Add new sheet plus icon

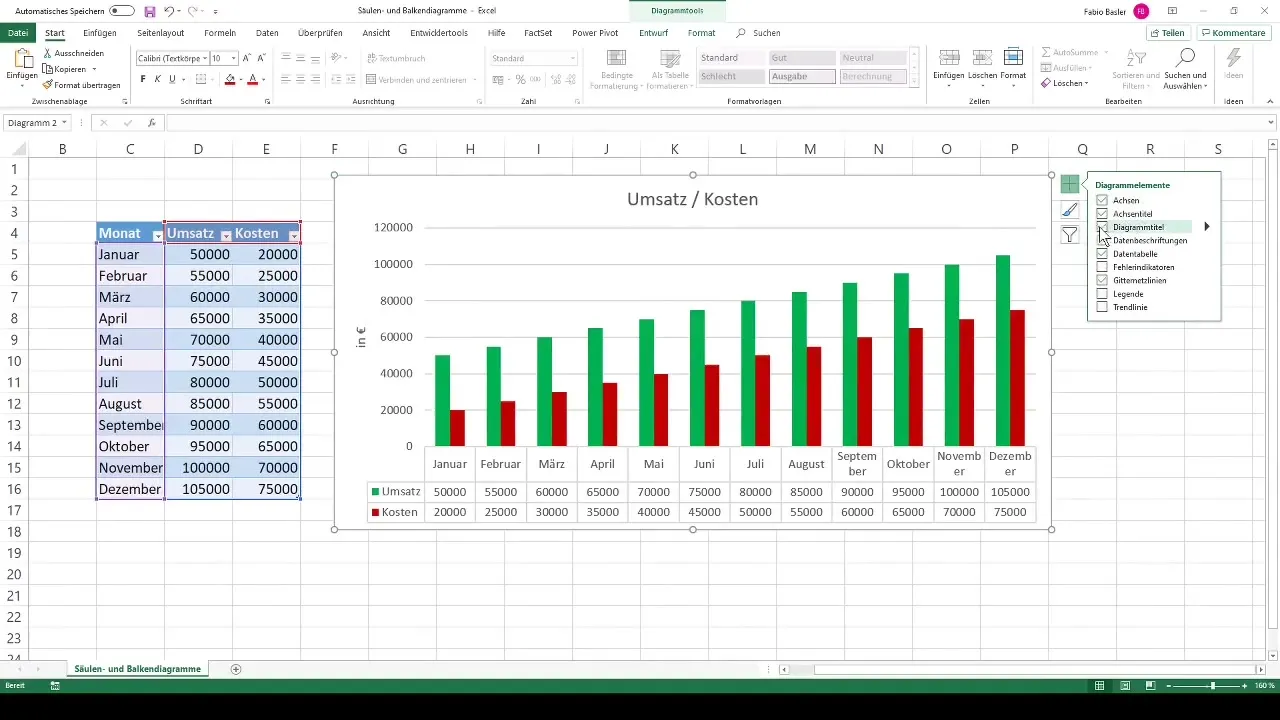pyautogui.click(x=236, y=669)
